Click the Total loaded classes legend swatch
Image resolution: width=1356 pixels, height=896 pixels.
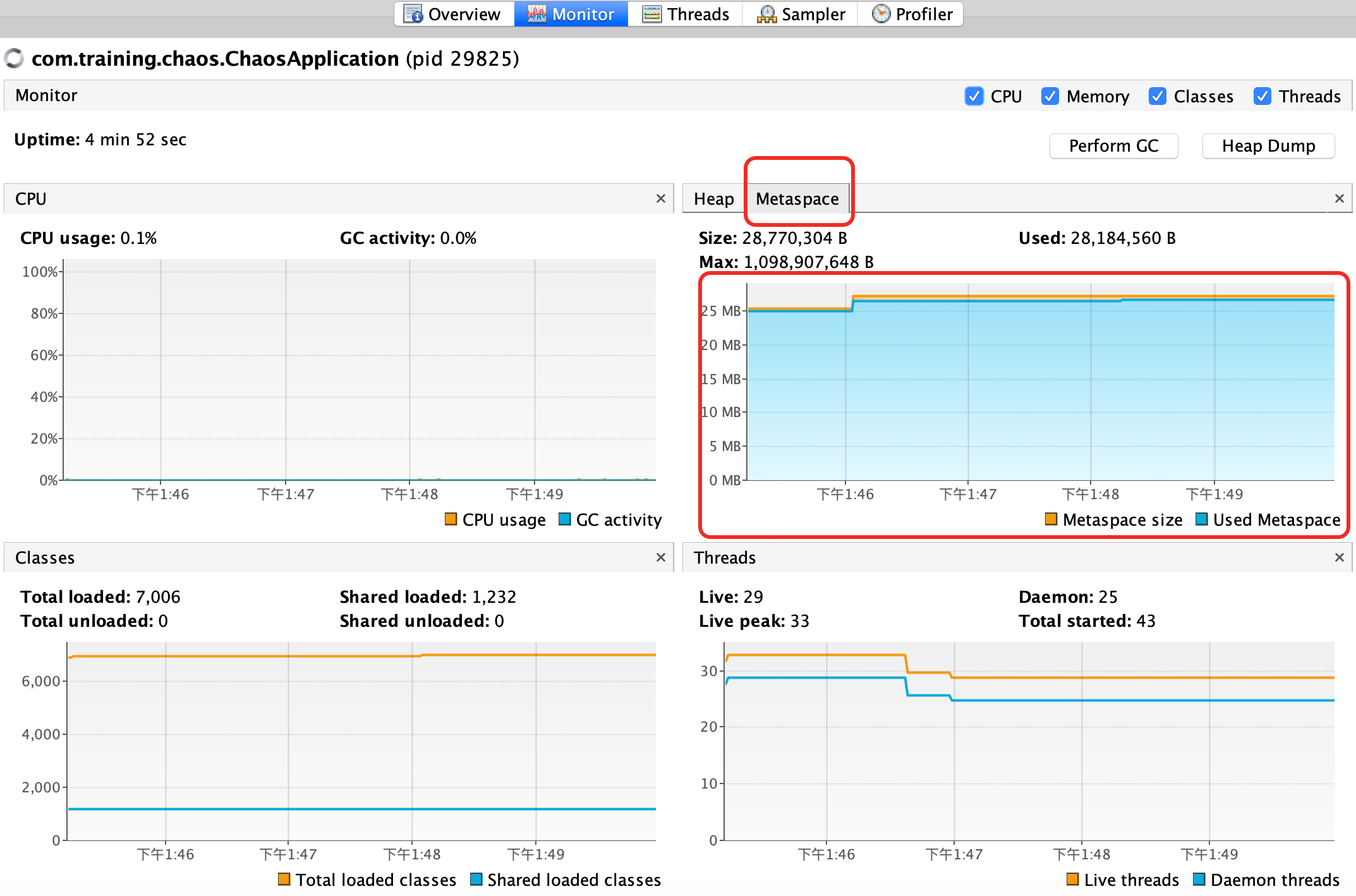click(x=284, y=879)
